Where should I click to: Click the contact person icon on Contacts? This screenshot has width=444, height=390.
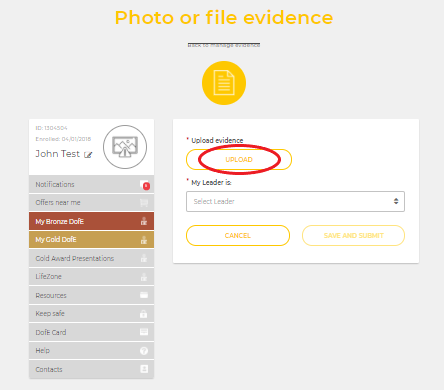pos(144,369)
